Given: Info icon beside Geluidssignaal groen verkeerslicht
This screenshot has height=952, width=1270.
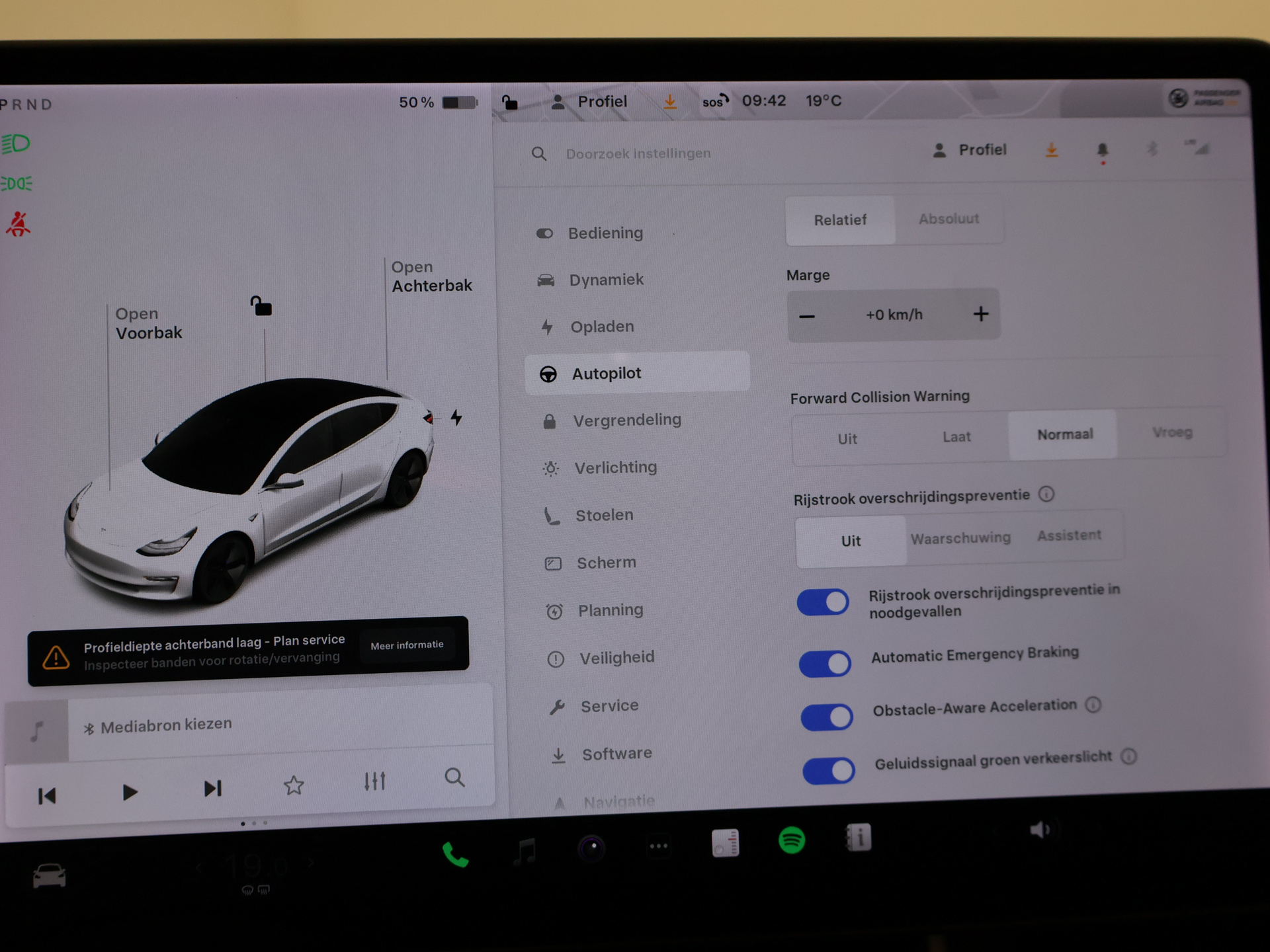Looking at the screenshot, I should pos(1129,756).
